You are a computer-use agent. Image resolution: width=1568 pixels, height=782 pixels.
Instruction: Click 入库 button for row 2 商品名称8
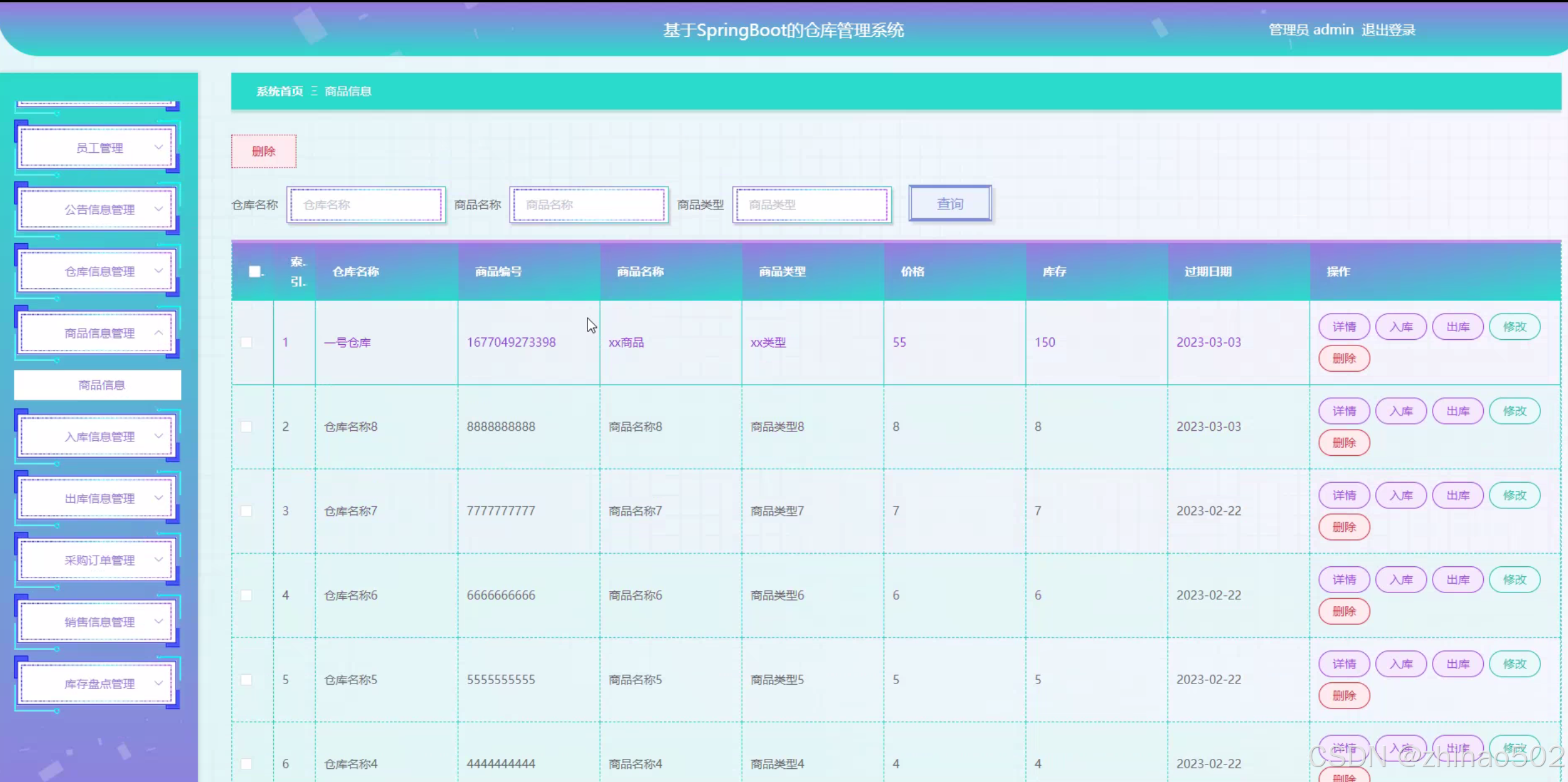tap(1401, 411)
